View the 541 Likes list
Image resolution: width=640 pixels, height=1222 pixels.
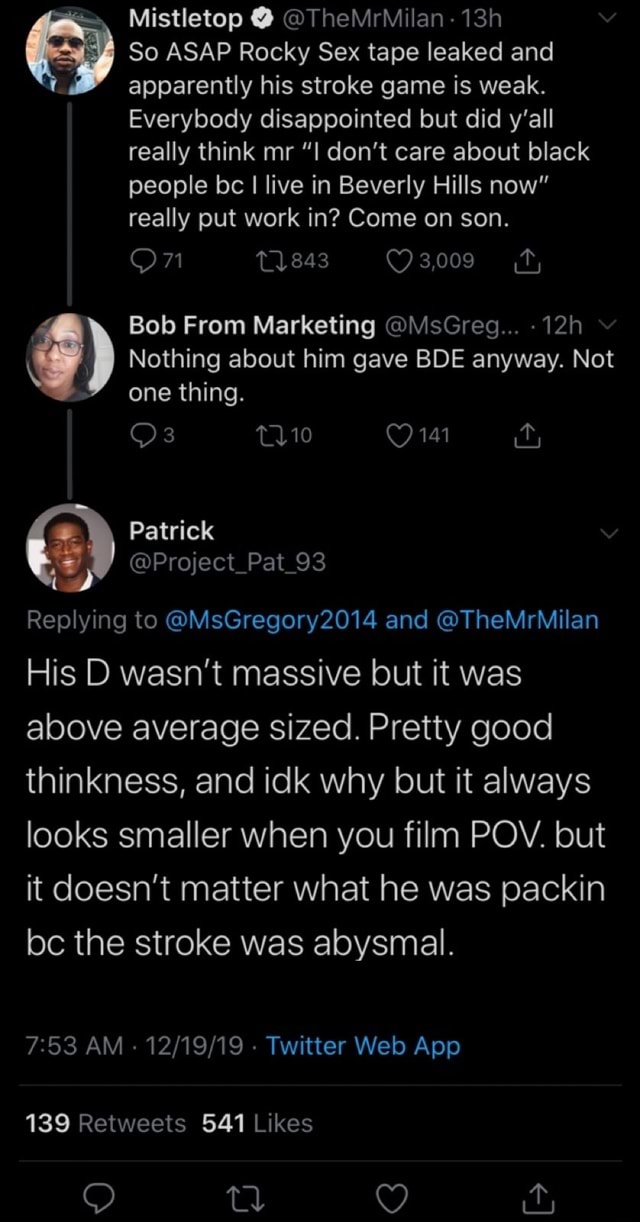coord(257,1123)
